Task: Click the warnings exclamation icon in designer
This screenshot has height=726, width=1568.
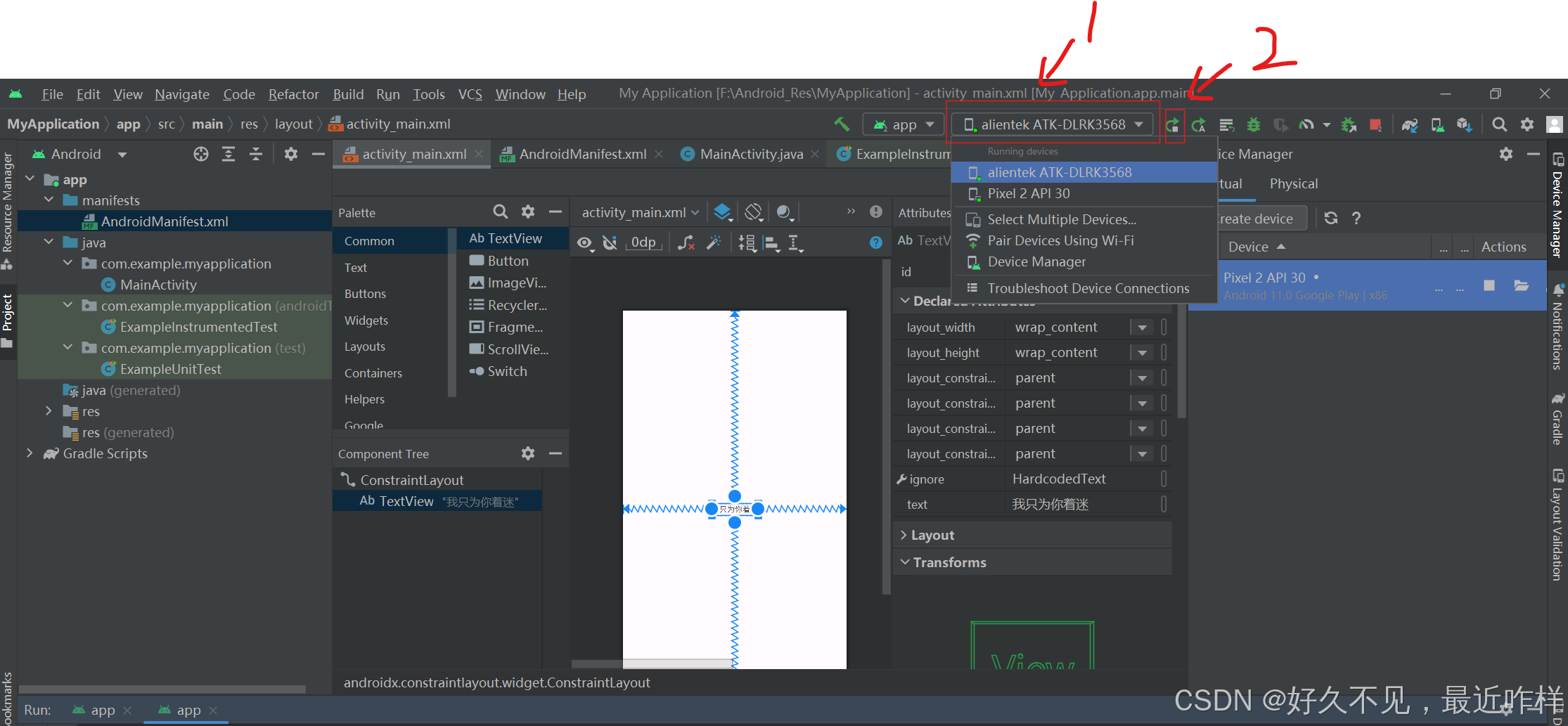Action: [x=876, y=212]
